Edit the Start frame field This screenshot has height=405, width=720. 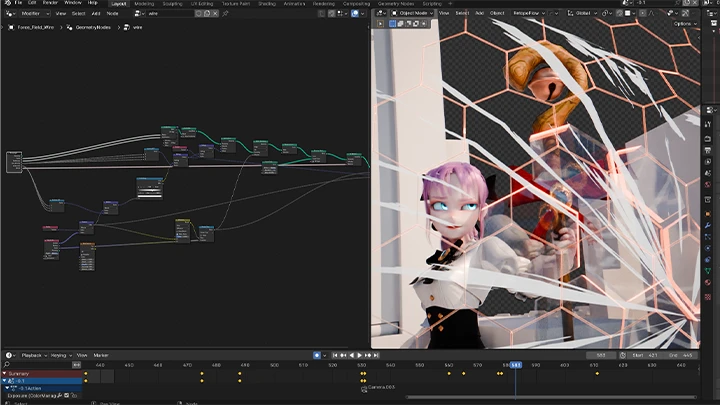click(646, 355)
